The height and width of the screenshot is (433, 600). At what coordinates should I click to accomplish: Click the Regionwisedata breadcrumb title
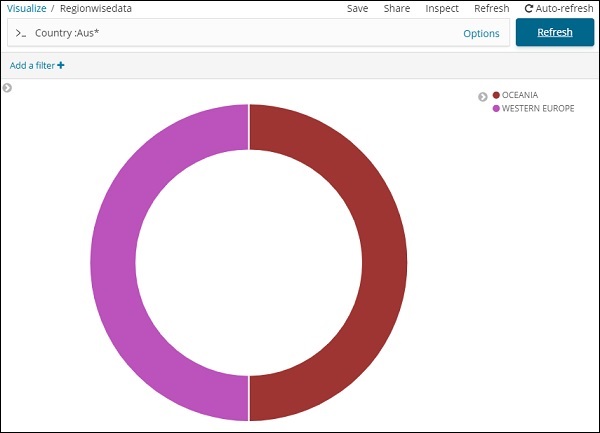pos(95,8)
